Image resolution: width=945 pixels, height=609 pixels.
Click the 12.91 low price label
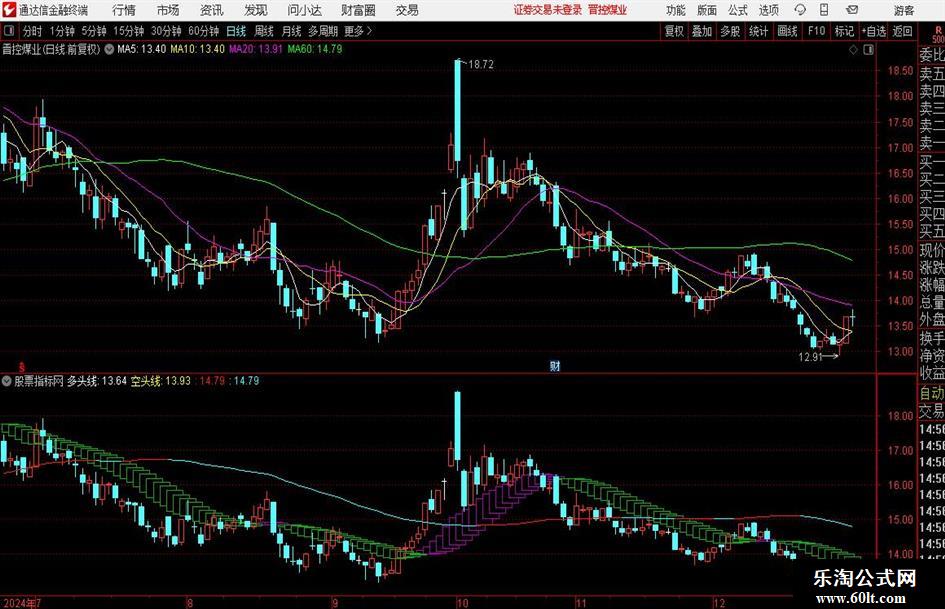[x=811, y=357]
